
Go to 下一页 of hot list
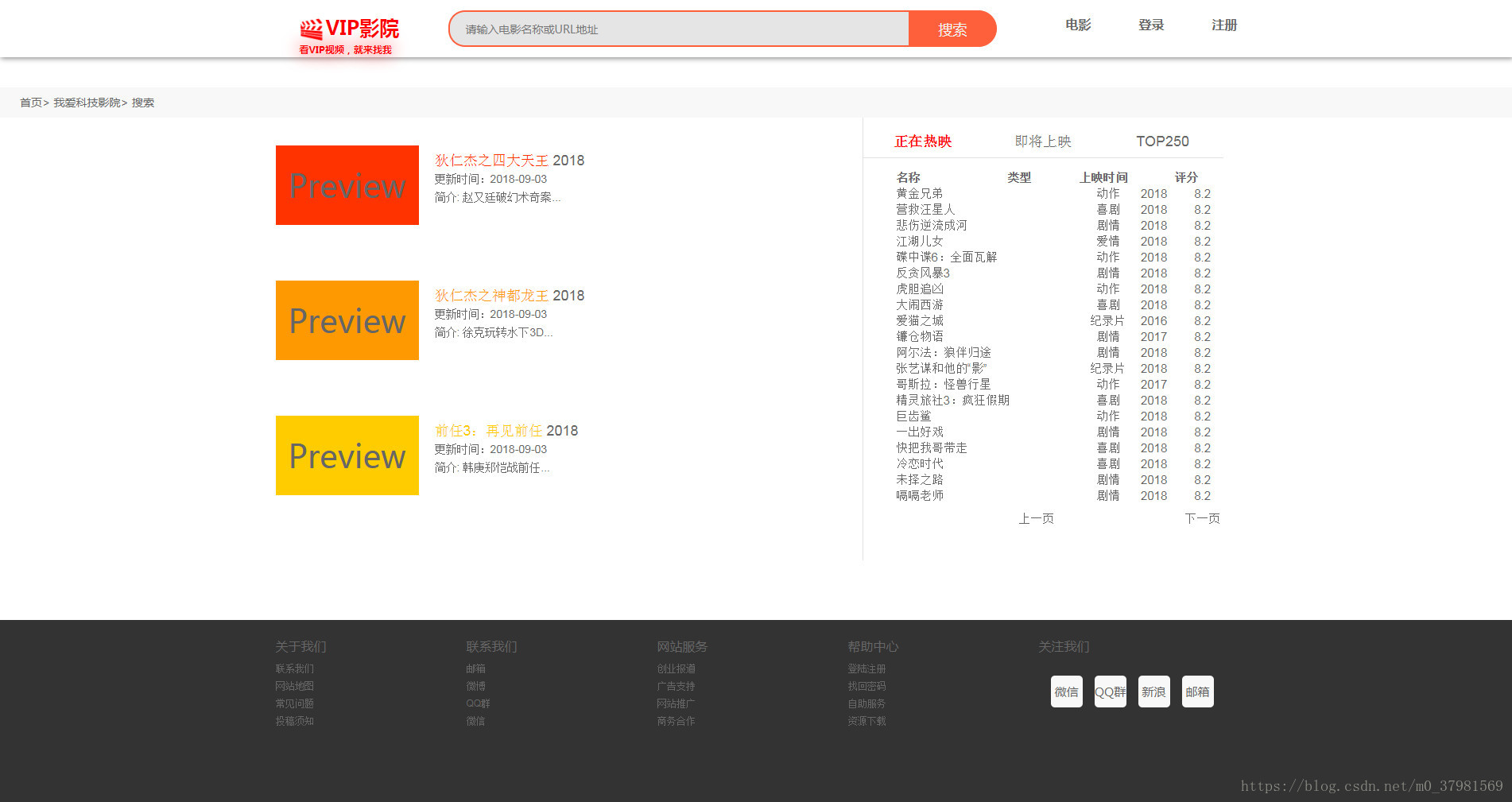tap(1202, 518)
